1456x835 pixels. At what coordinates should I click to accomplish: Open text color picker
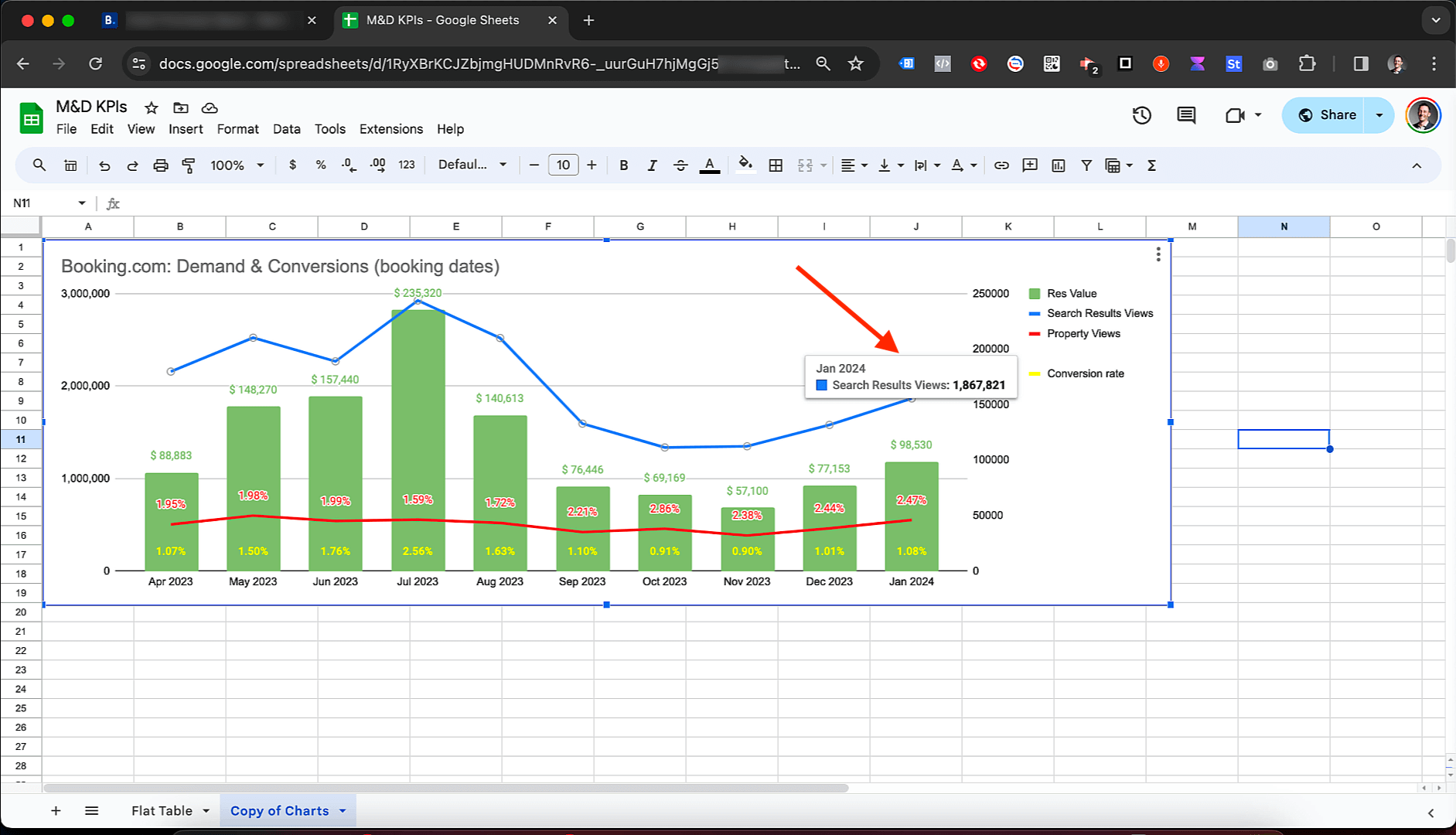(709, 165)
